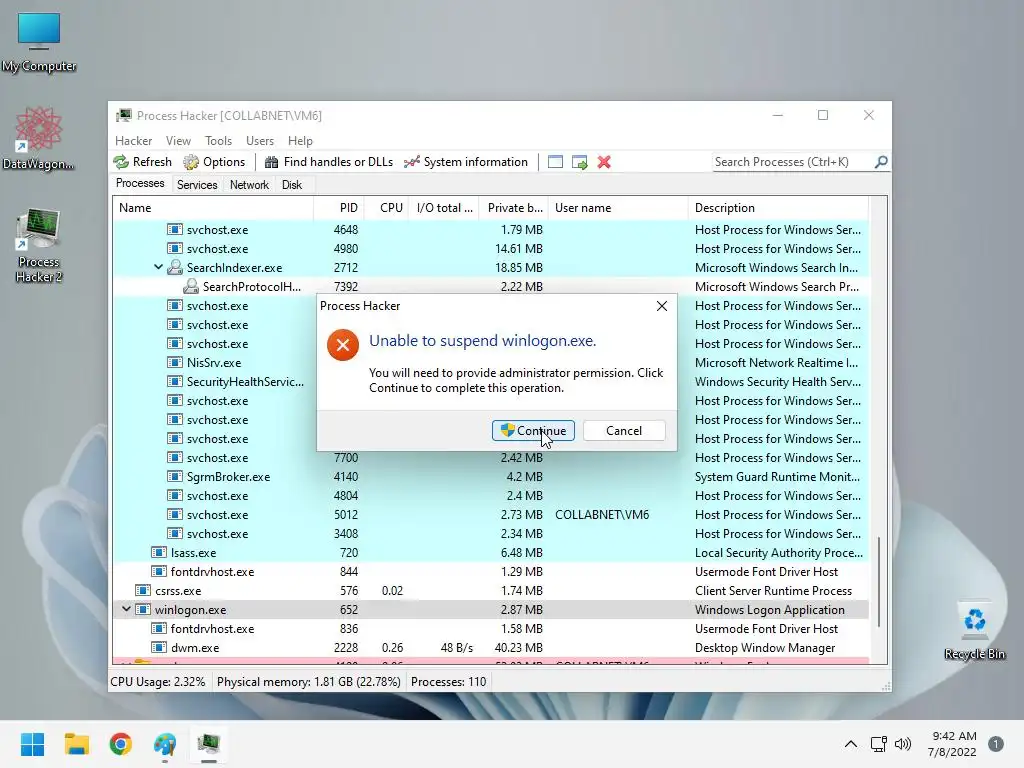
Task: Select the svchost.exe row PID 5012
Action: (491, 515)
